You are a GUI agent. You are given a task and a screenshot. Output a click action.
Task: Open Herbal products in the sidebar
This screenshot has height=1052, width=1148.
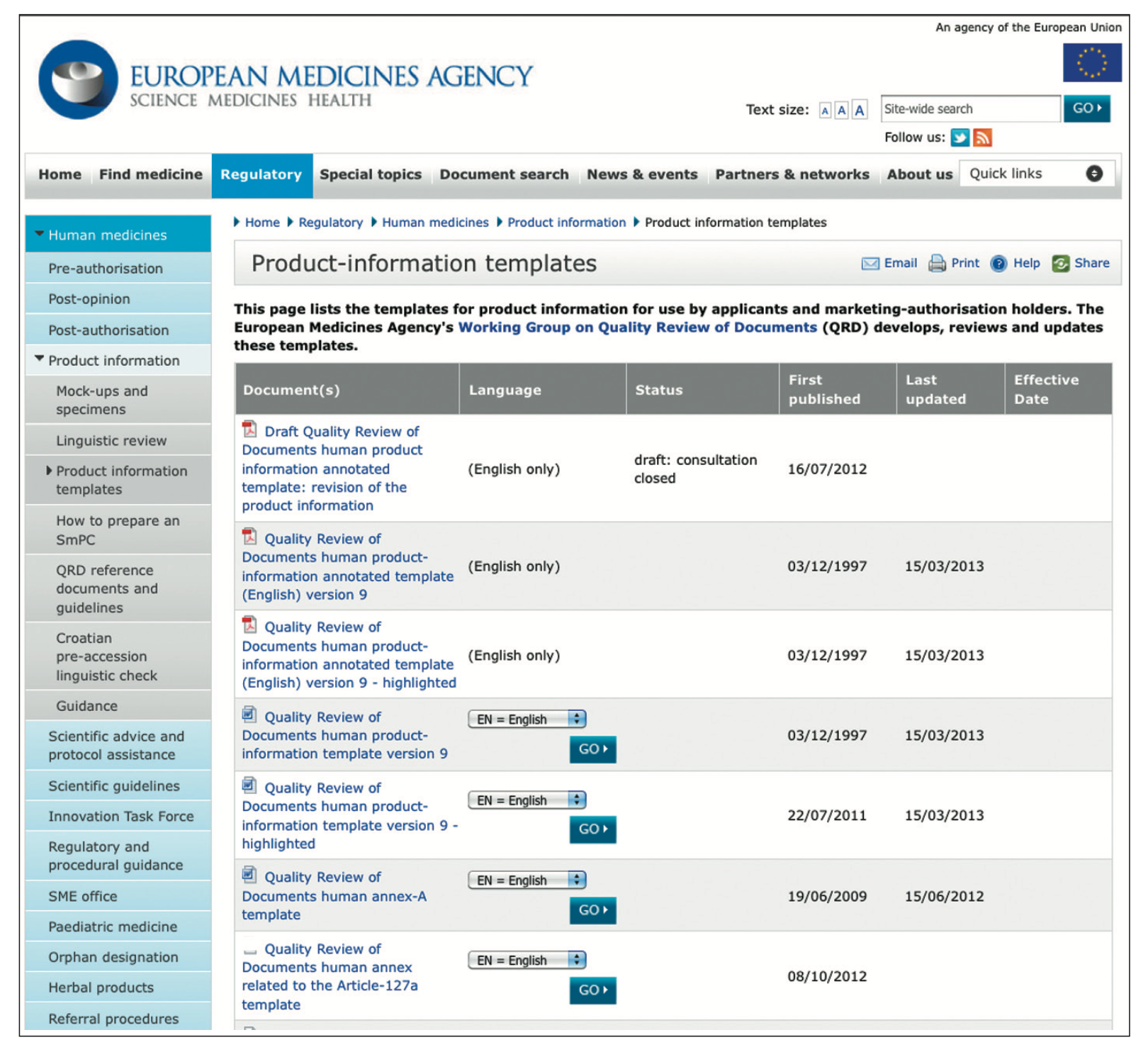[118, 988]
